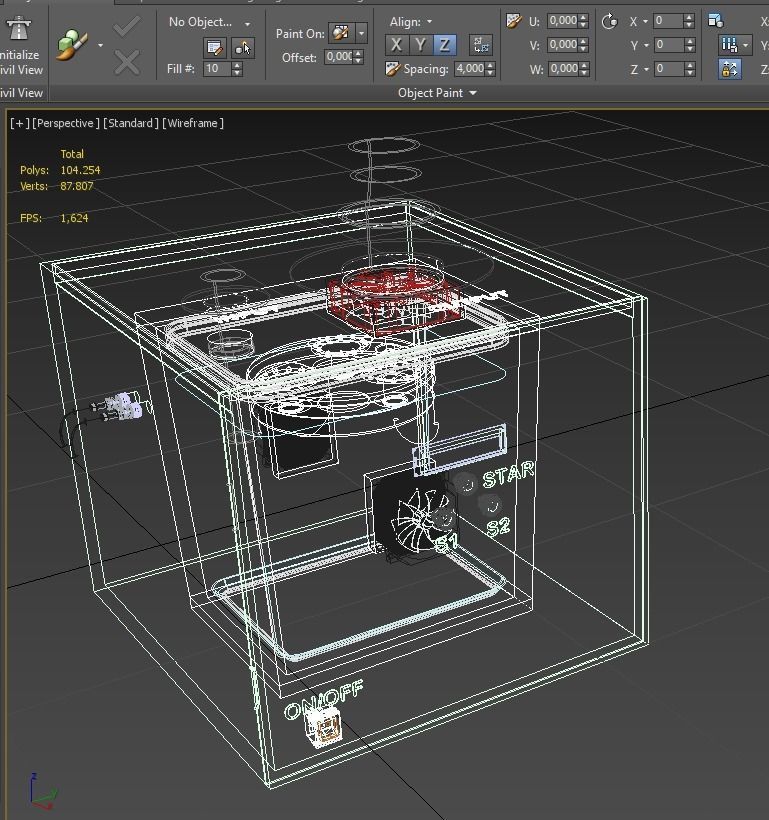Open the Paint Objects brush flyout arrow

tap(100, 45)
